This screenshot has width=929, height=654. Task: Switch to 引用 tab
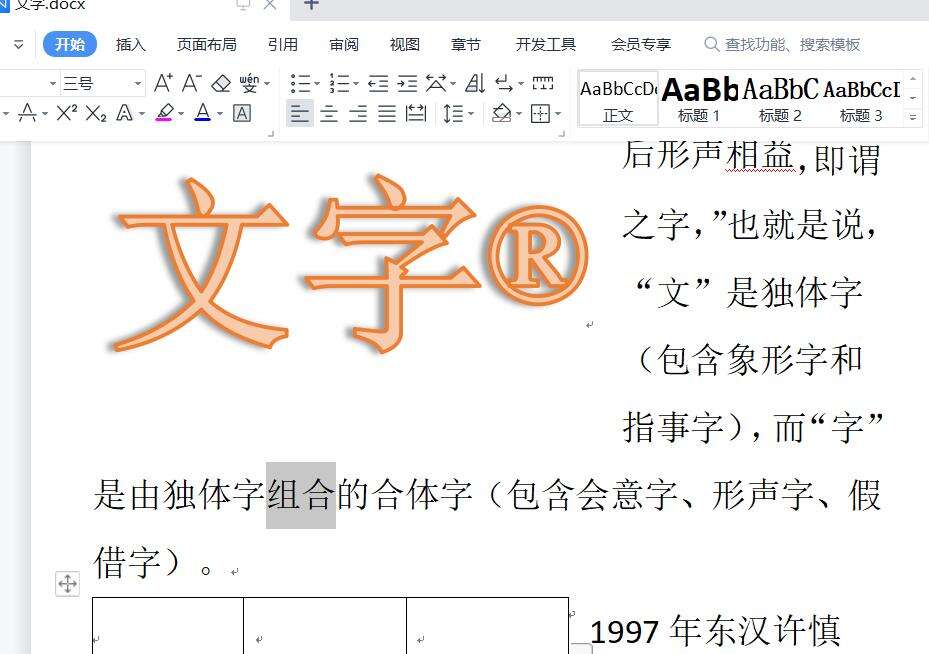pos(283,44)
